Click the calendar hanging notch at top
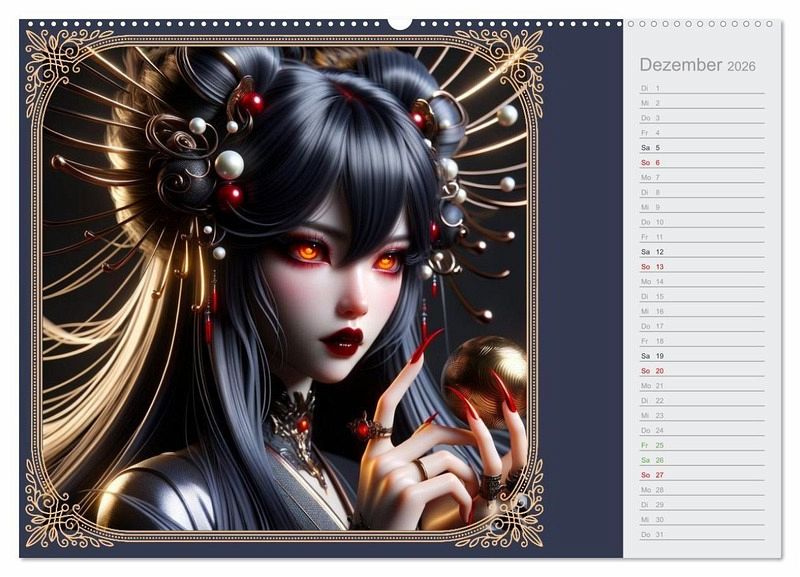Viewport: 800px width, 577px height. [x=400, y=23]
